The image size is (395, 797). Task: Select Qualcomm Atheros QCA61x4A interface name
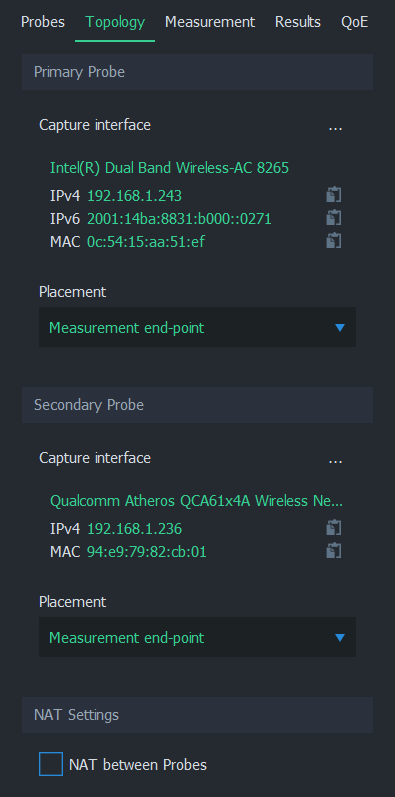(x=196, y=501)
